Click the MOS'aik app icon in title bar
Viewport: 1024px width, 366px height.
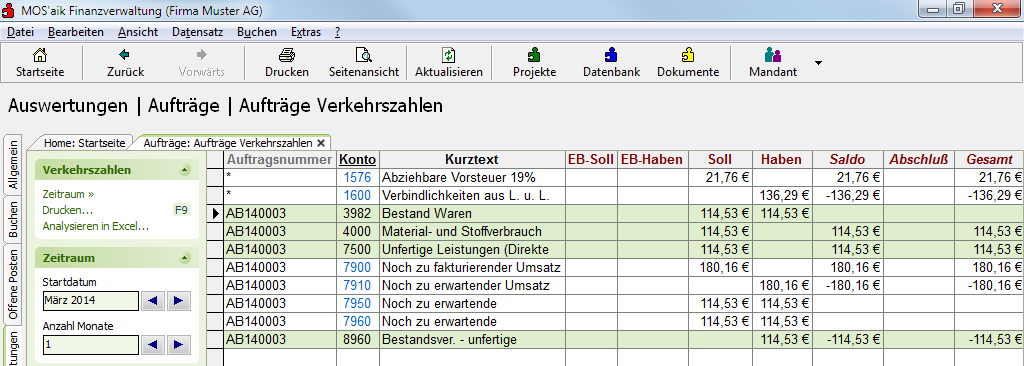[x=9, y=10]
